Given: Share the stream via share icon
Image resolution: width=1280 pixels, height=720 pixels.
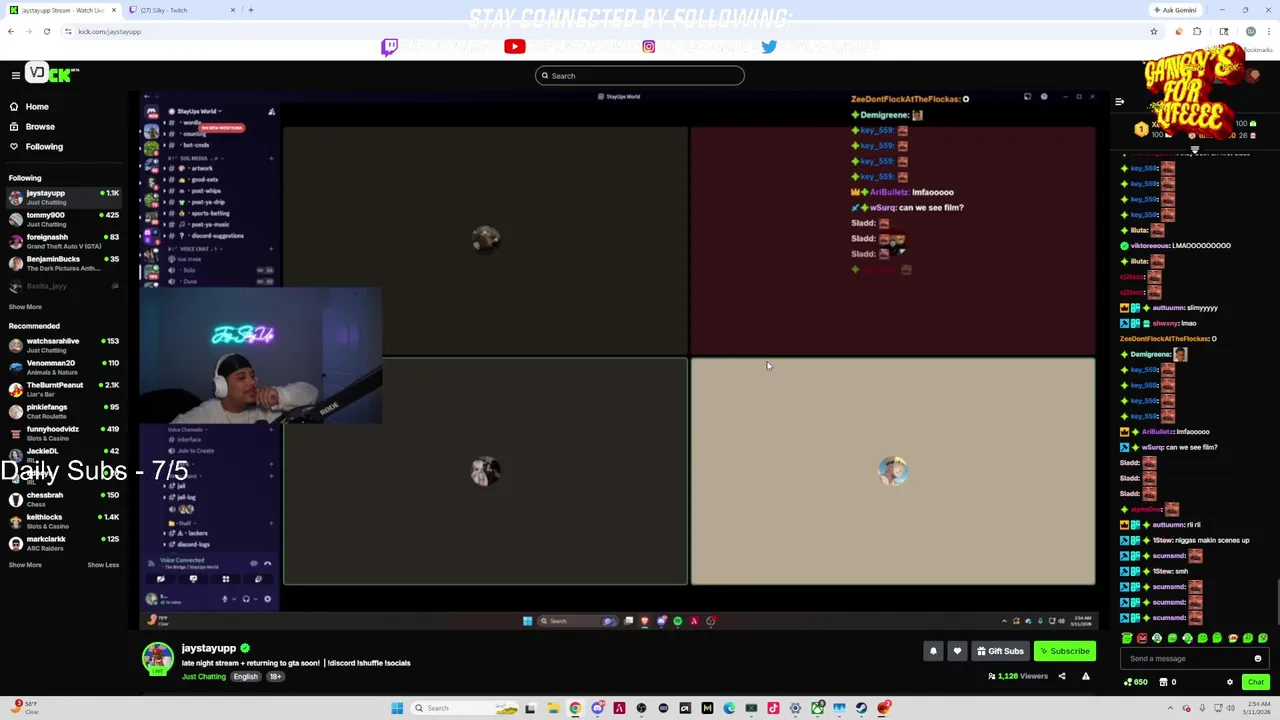Looking at the screenshot, I should [1062, 676].
